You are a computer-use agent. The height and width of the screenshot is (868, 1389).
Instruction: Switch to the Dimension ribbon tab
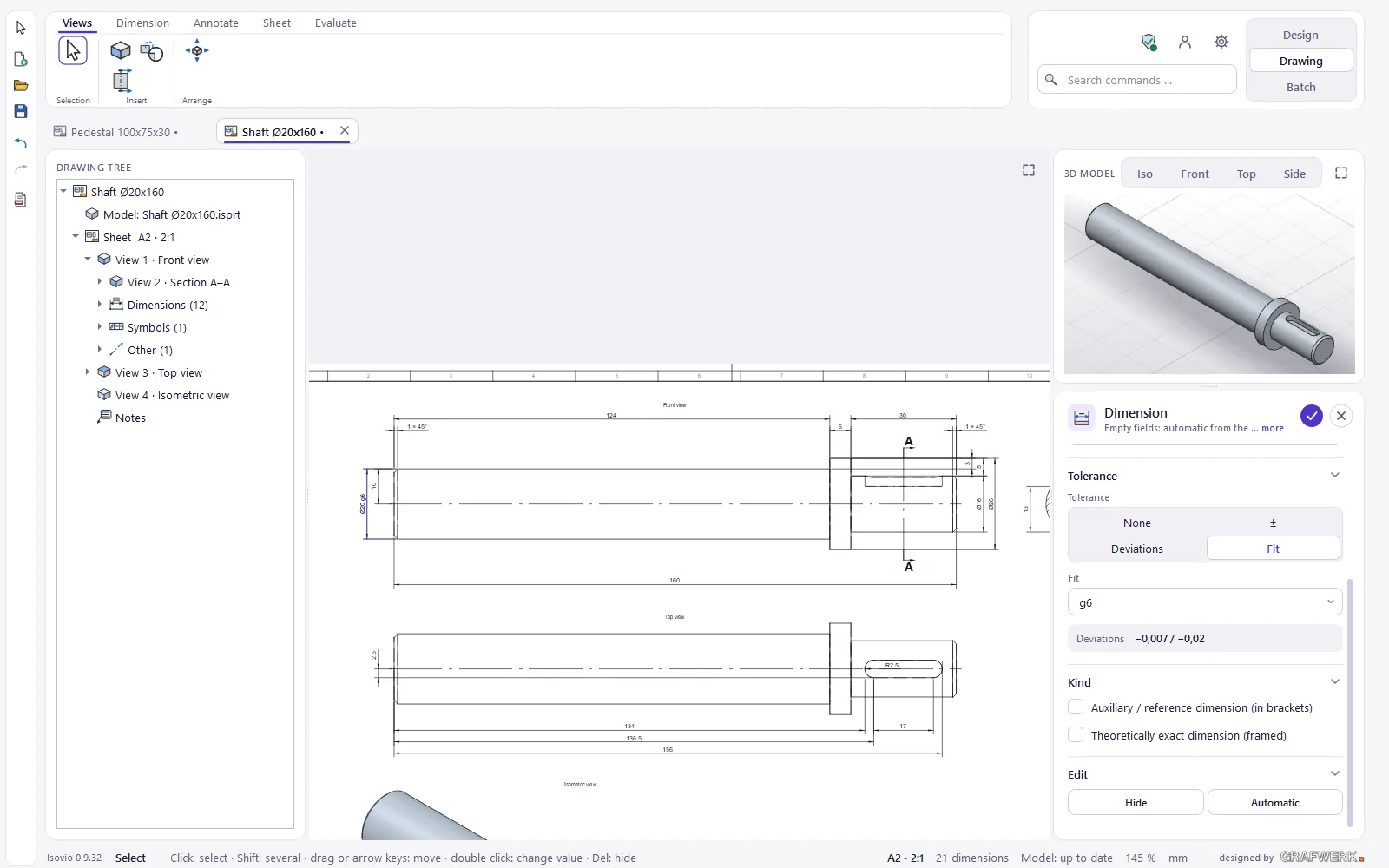[x=142, y=23]
